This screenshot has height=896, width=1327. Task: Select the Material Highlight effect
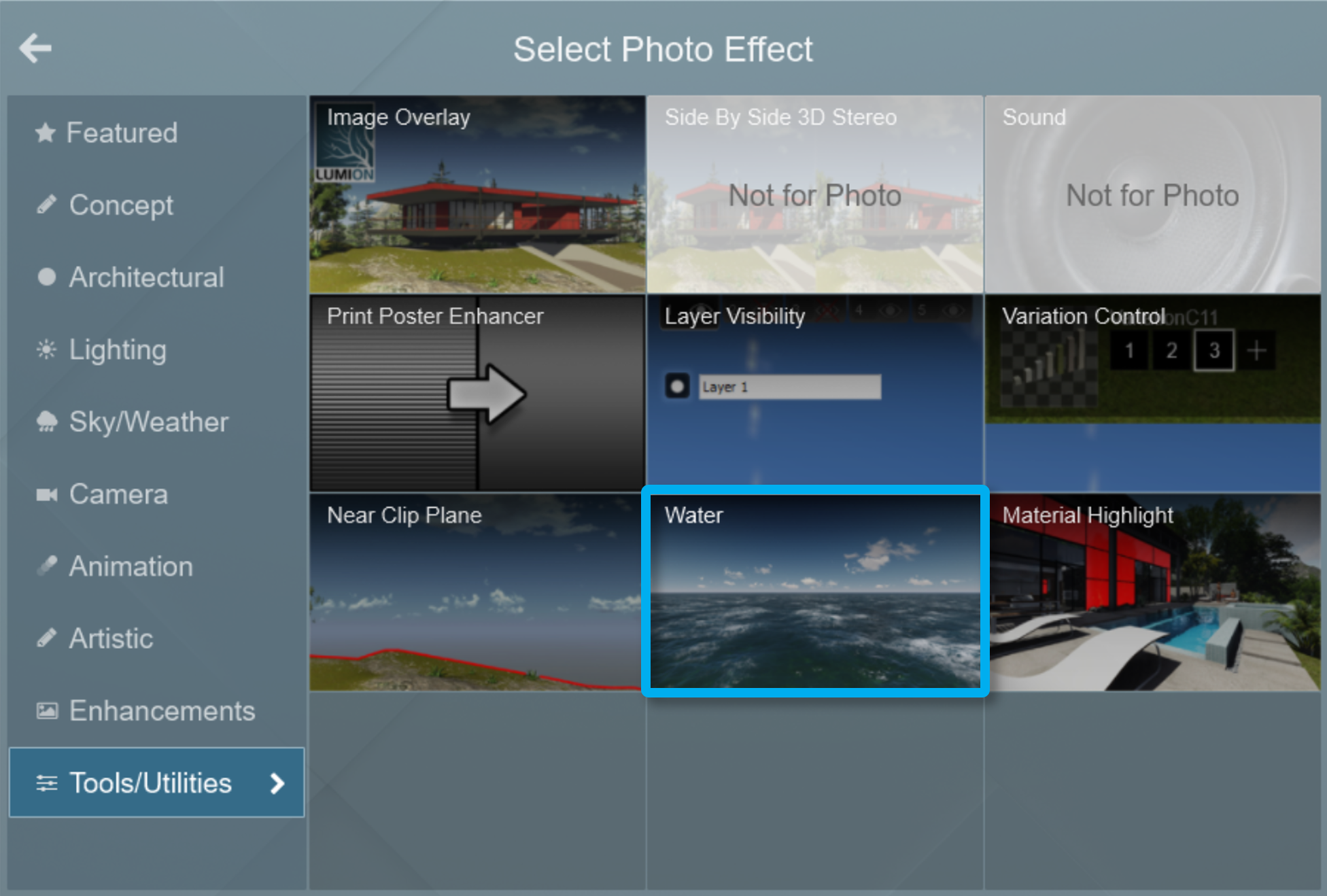click(1152, 591)
